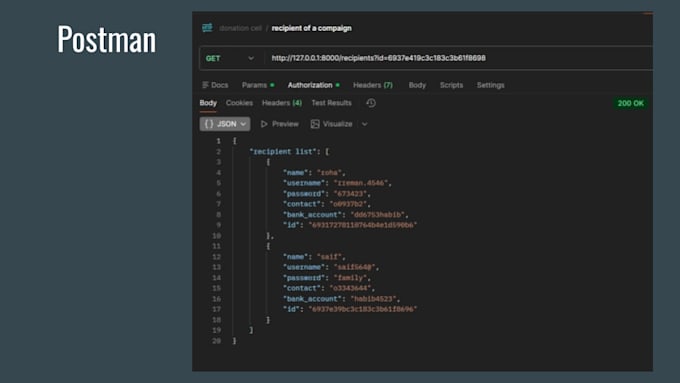Open the GET method dropdown

[x=230, y=58]
